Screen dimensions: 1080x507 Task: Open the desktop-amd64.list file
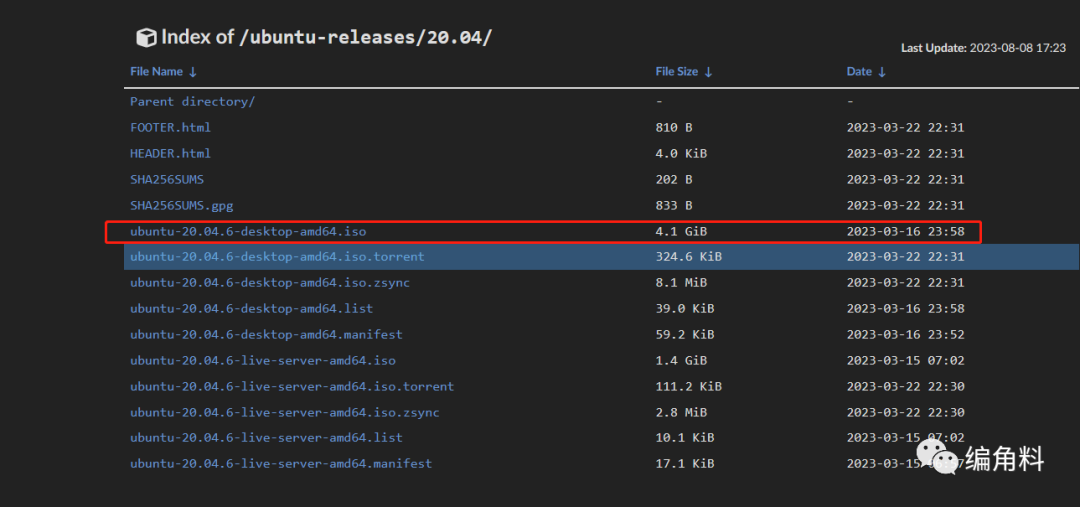(251, 309)
